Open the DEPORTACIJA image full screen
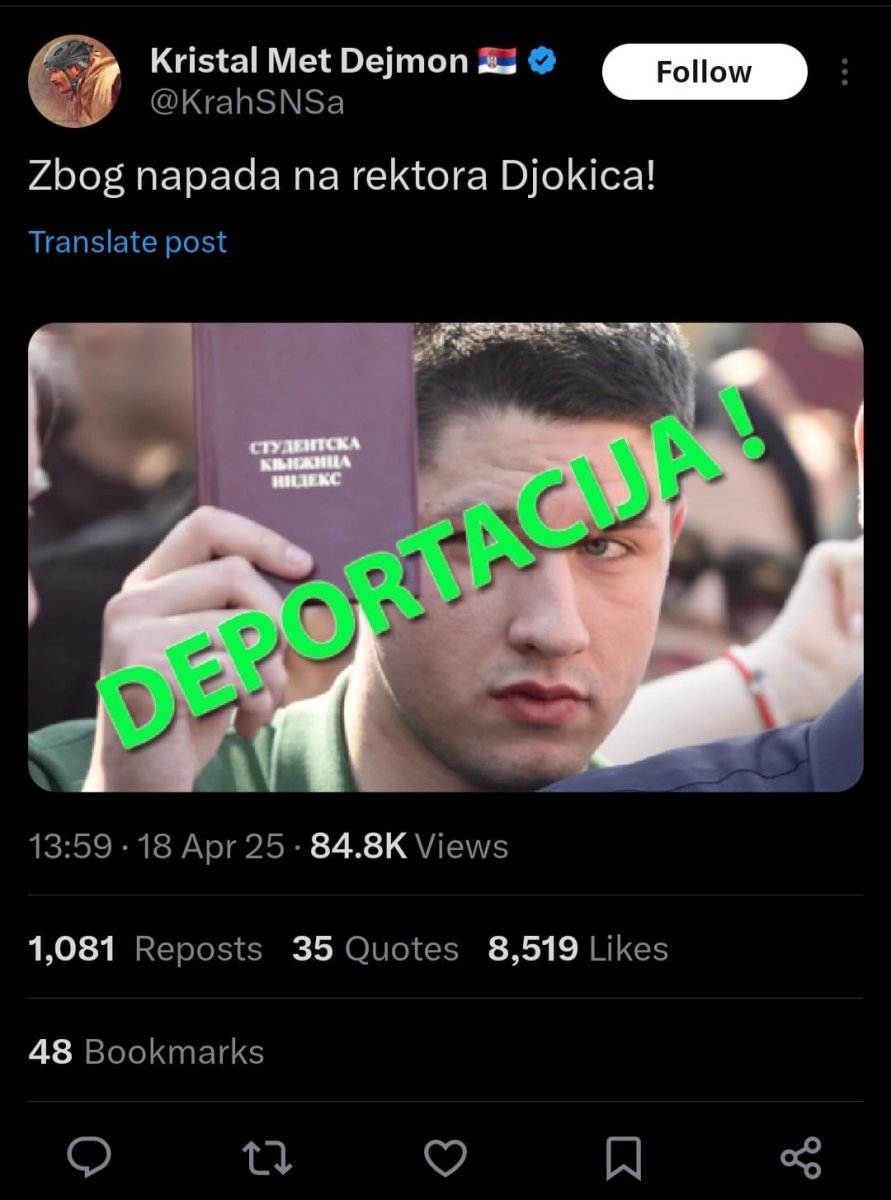The height and width of the screenshot is (1200, 891). [445, 557]
